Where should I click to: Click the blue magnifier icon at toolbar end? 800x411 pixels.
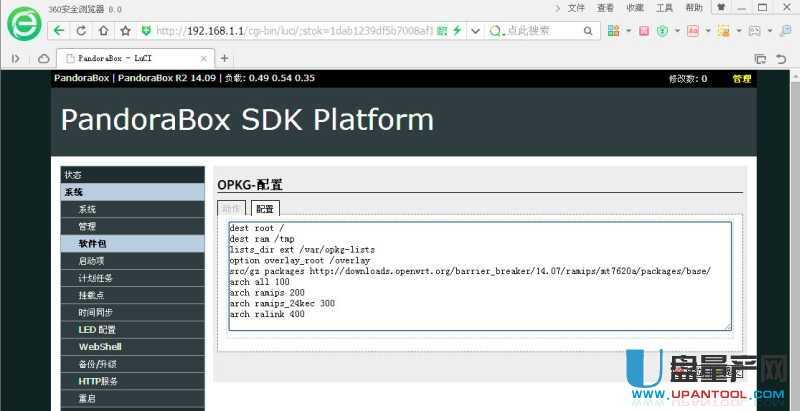pos(786,31)
